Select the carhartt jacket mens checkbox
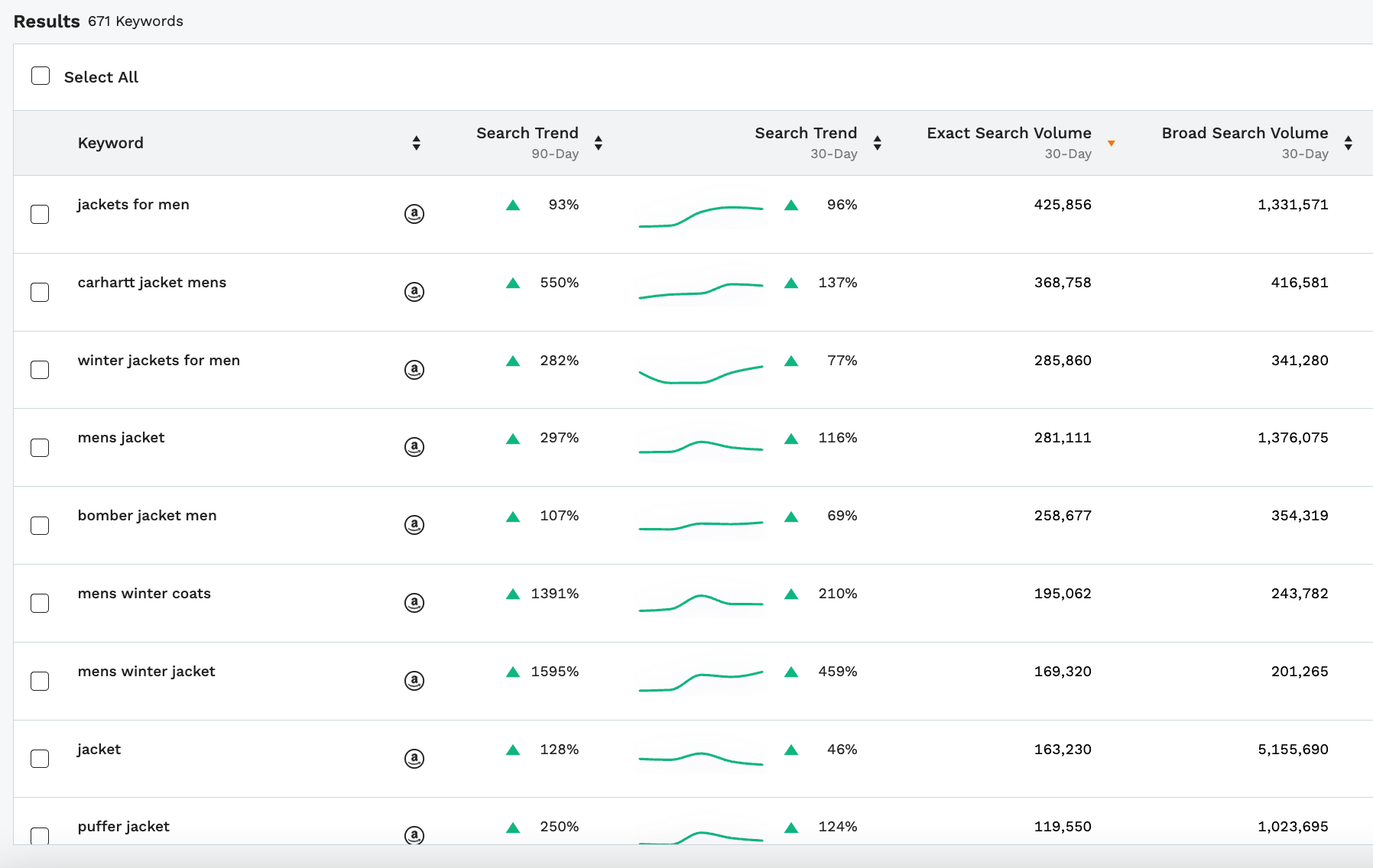Screen dimensions: 1373x868 pos(40,292)
